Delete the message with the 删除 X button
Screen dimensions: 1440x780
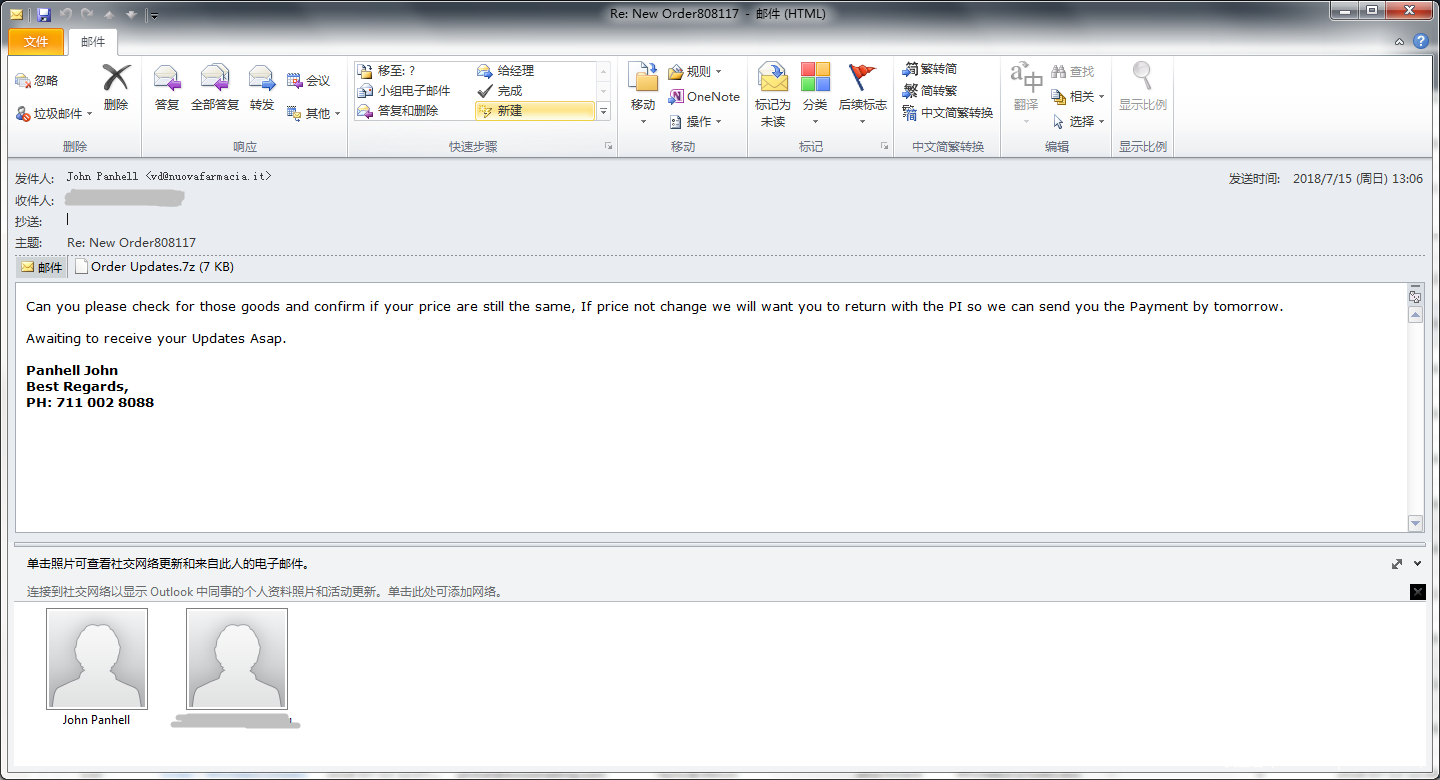click(116, 87)
